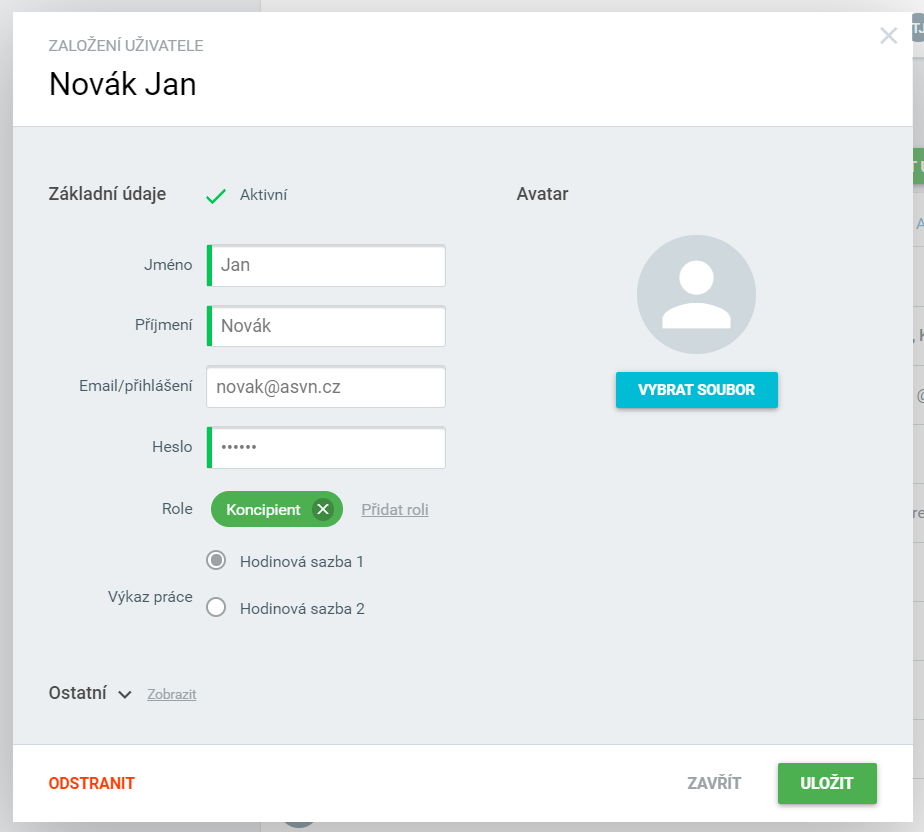Click the Email/přihlášení input field
Image resolution: width=924 pixels, height=832 pixels.
click(x=326, y=387)
